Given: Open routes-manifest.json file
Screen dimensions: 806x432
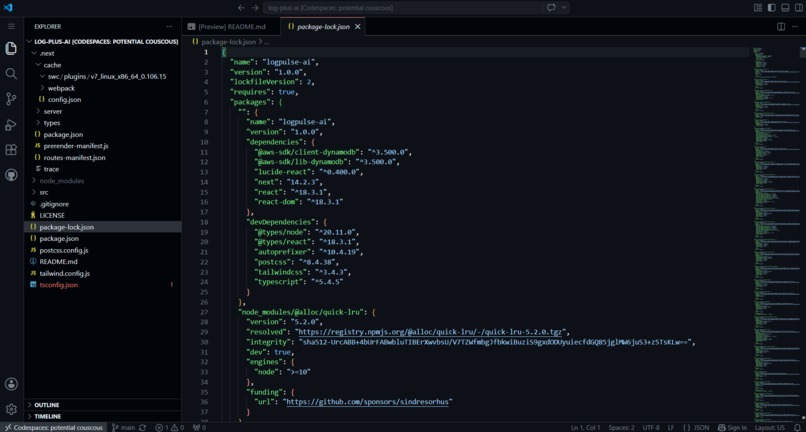Looking at the screenshot, I should (x=102, y=157).
